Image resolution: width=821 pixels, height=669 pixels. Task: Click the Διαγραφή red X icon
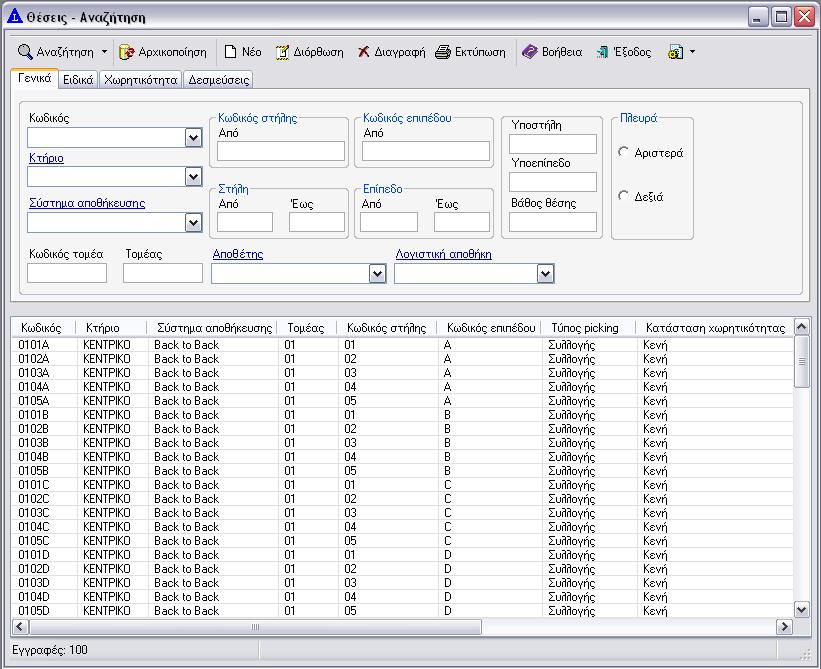363,52
